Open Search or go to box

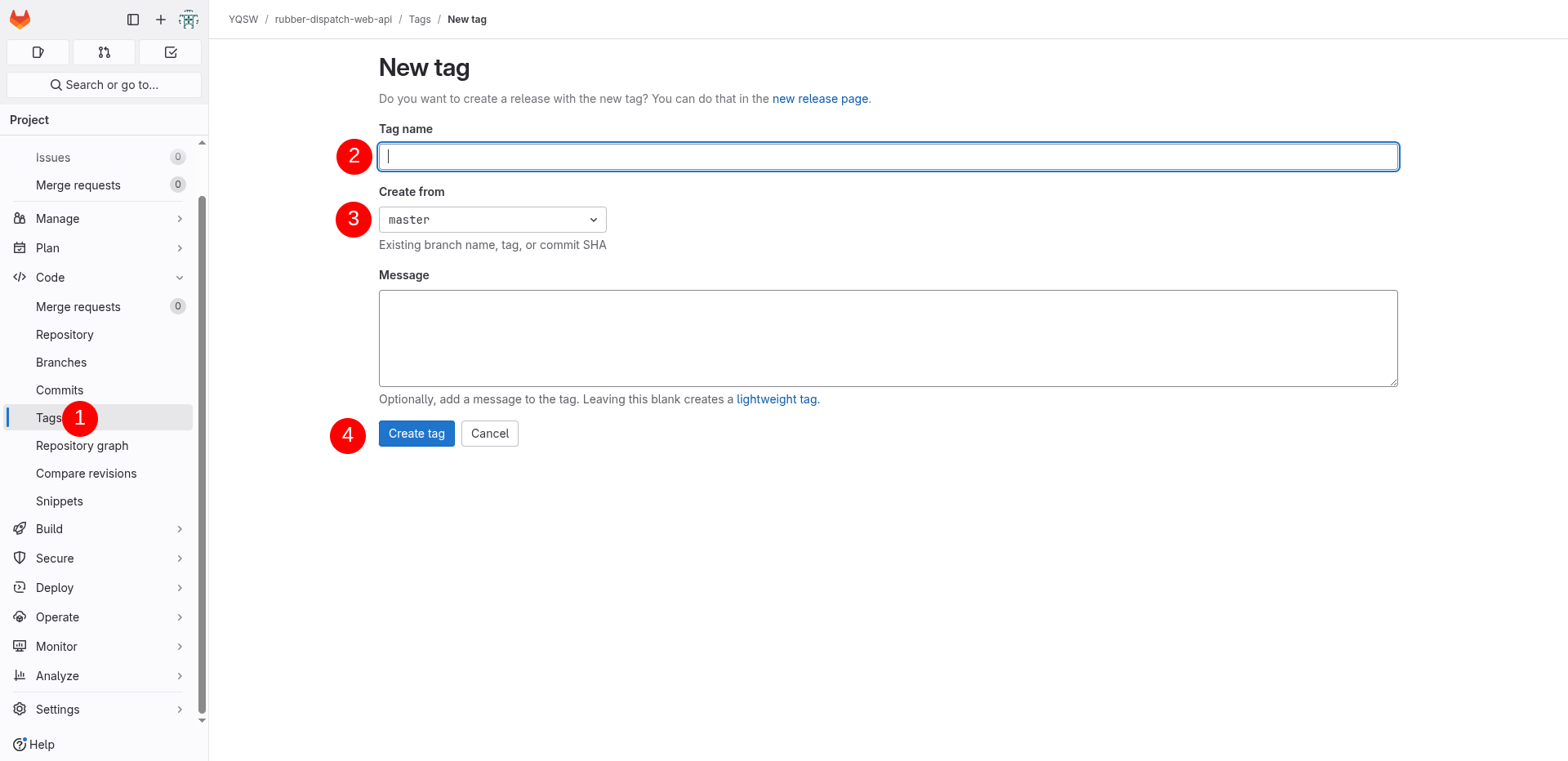pos(104,85)
